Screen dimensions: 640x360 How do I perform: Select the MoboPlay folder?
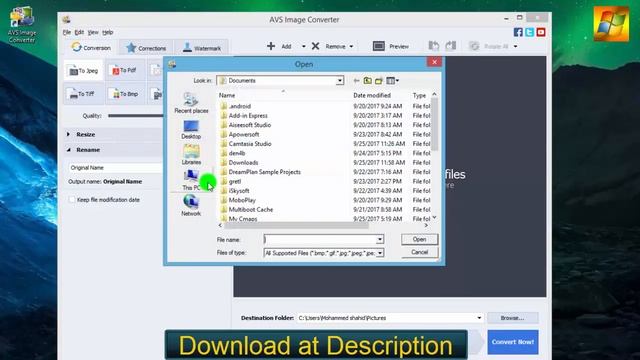[x=242, y=200]
